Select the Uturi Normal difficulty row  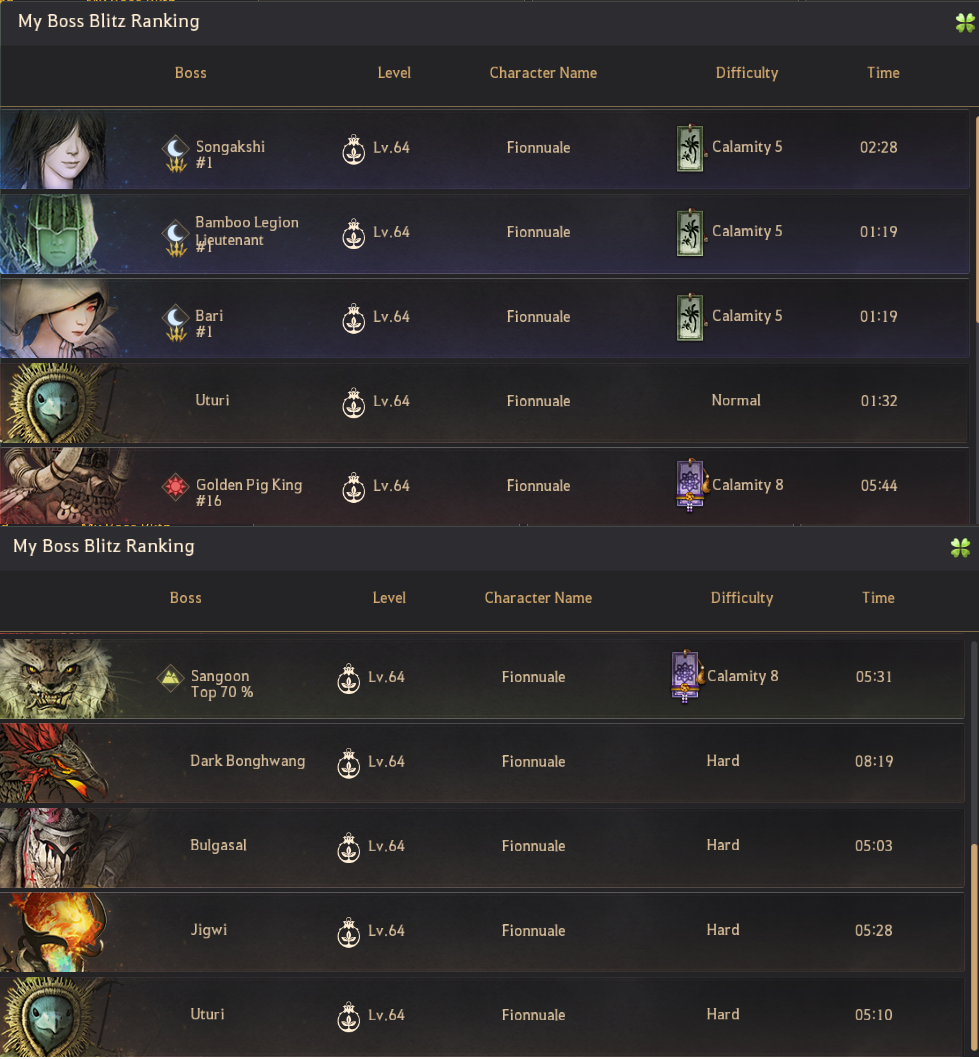[x=484, y=403]
